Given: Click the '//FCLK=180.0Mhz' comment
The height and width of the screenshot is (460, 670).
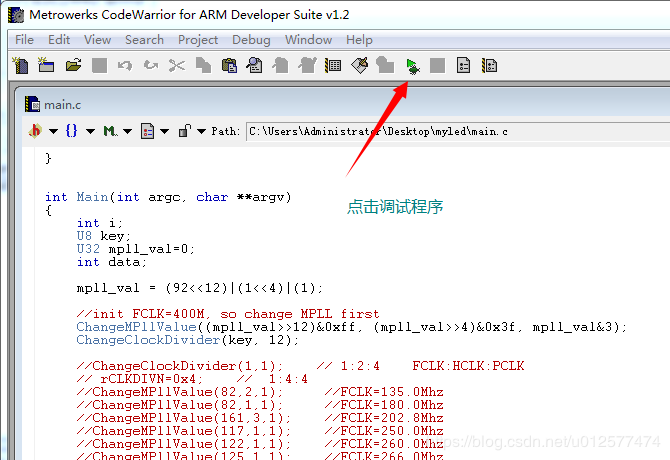Looking at the screenshot, I should tap(384, 404).
